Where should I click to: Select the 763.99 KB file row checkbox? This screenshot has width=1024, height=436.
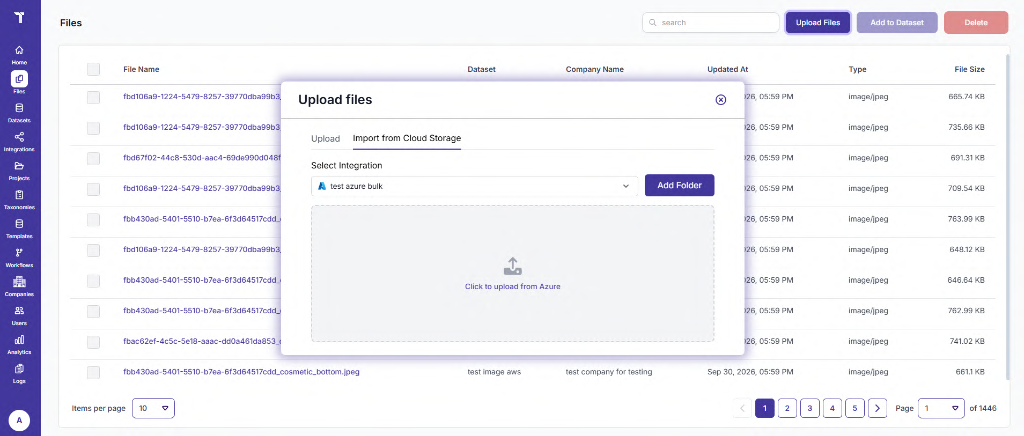(x=93, y=220)
